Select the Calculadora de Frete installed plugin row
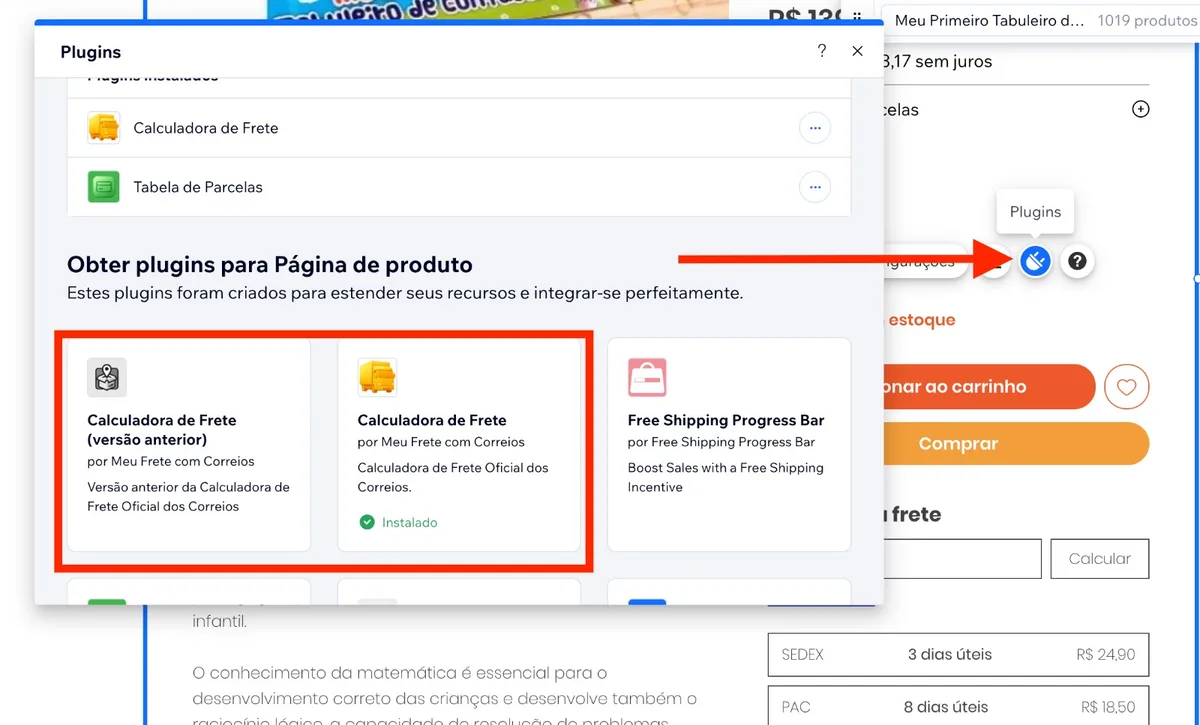 459,128
